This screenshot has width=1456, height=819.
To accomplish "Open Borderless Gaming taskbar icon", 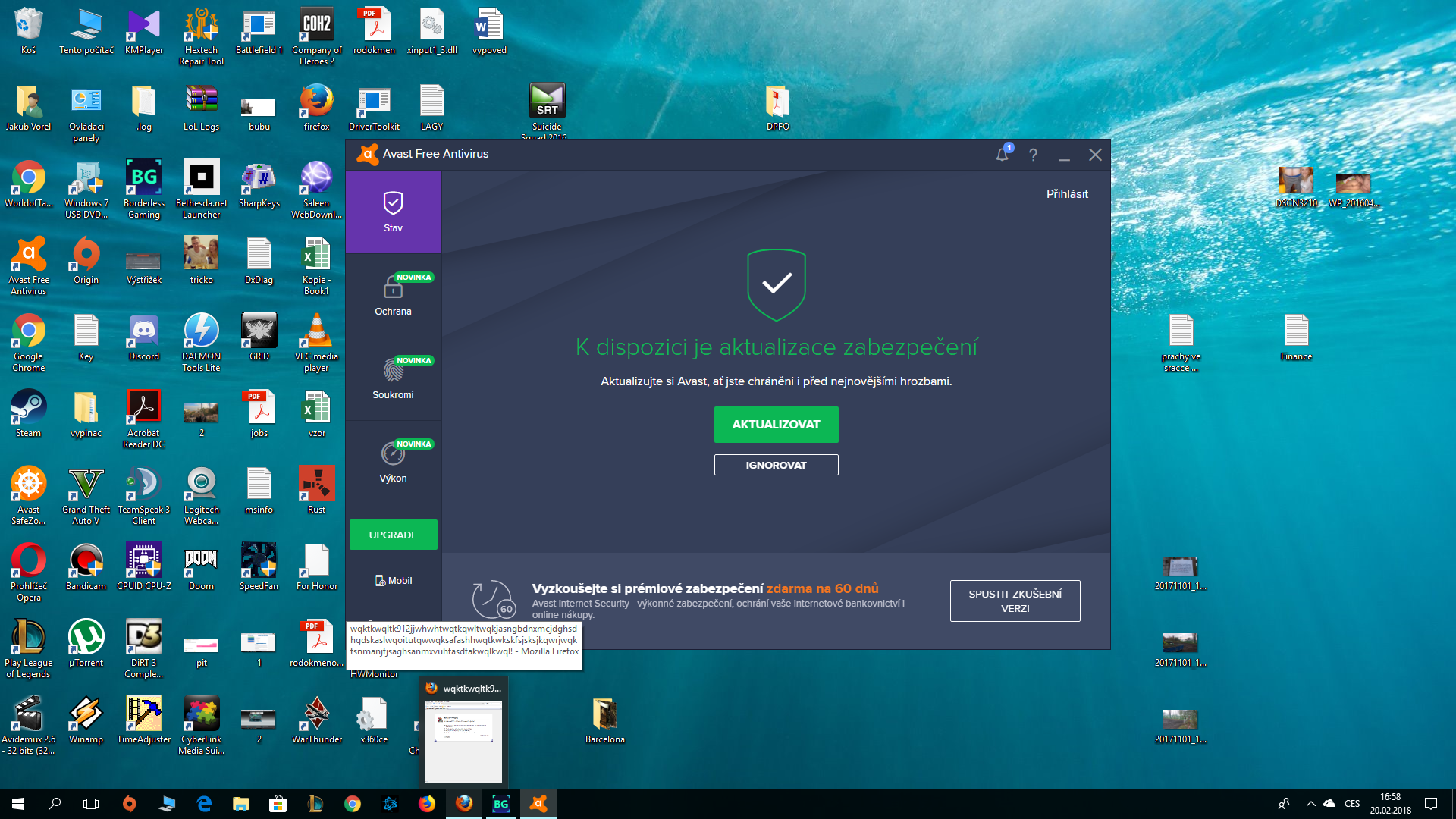I will pyautogui.click(x=500, y=804).
